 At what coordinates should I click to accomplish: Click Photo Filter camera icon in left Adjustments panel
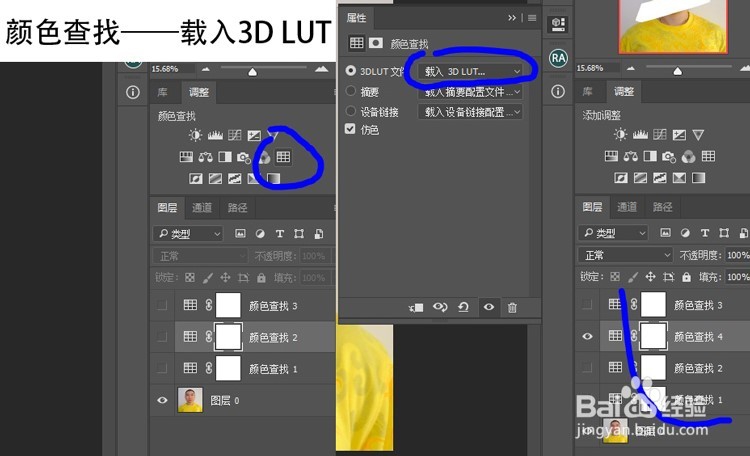click(244, 157)
